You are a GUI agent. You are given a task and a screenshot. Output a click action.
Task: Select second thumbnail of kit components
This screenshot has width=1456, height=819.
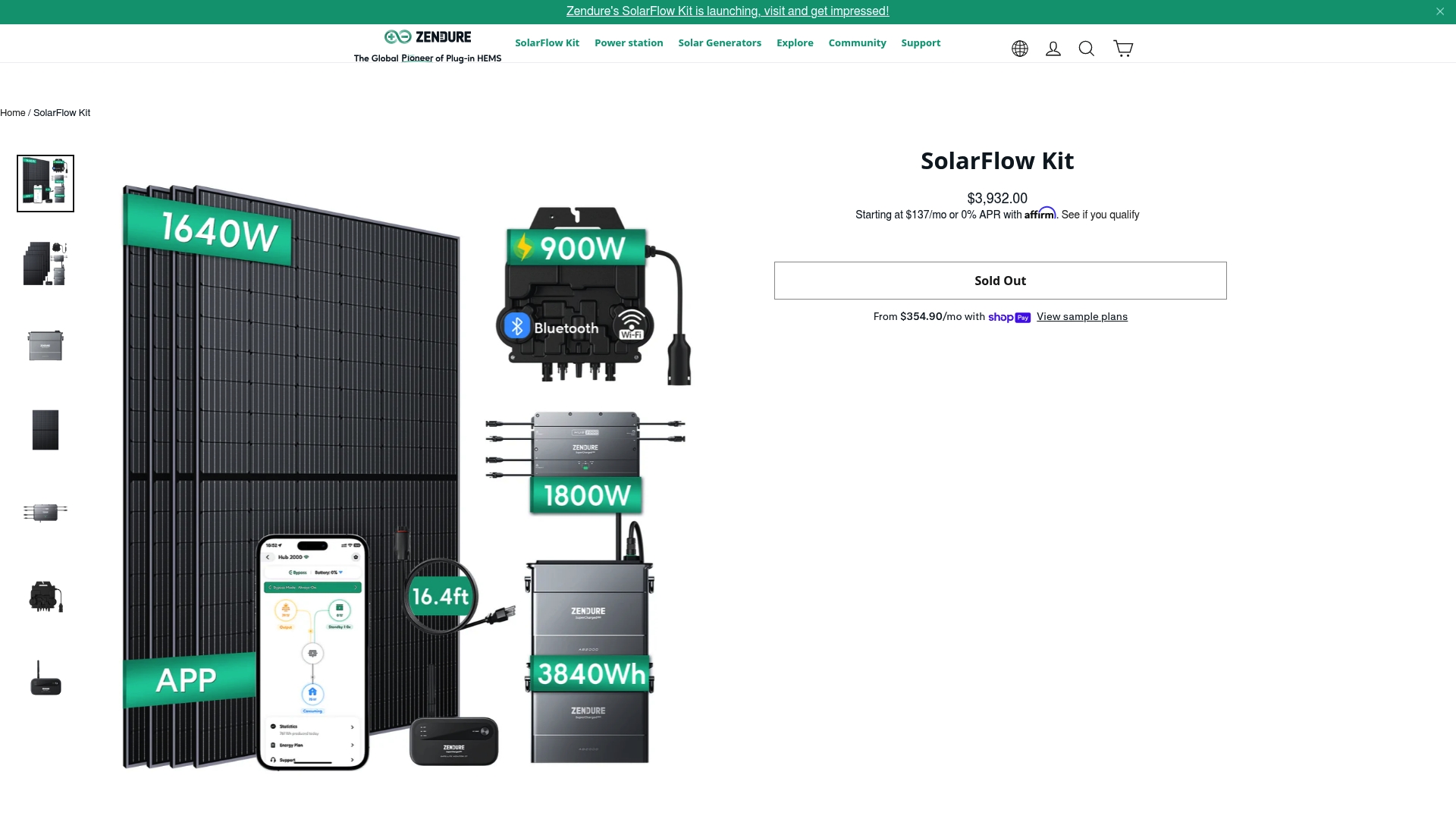(x=45, y=264)
